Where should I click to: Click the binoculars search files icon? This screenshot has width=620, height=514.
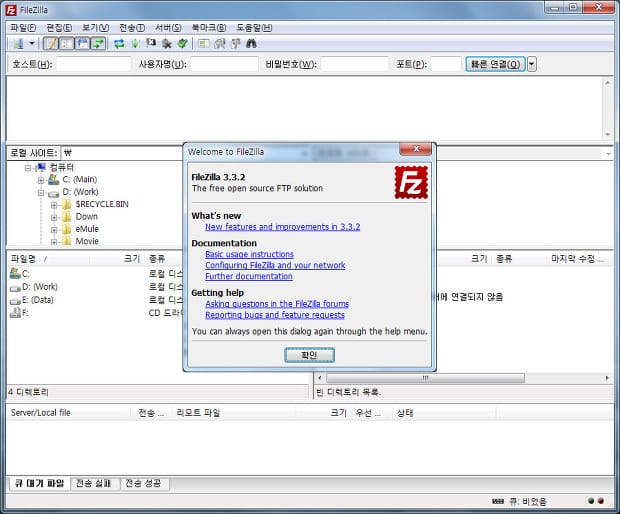pyautogui.click(x=251, y=43)
